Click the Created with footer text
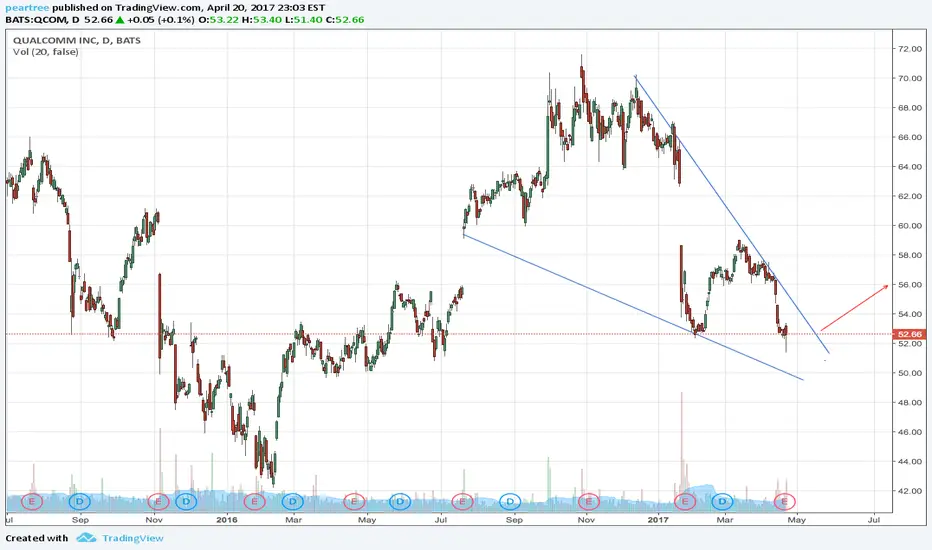This screenshot has height=550, width=932. pos(37,538)
